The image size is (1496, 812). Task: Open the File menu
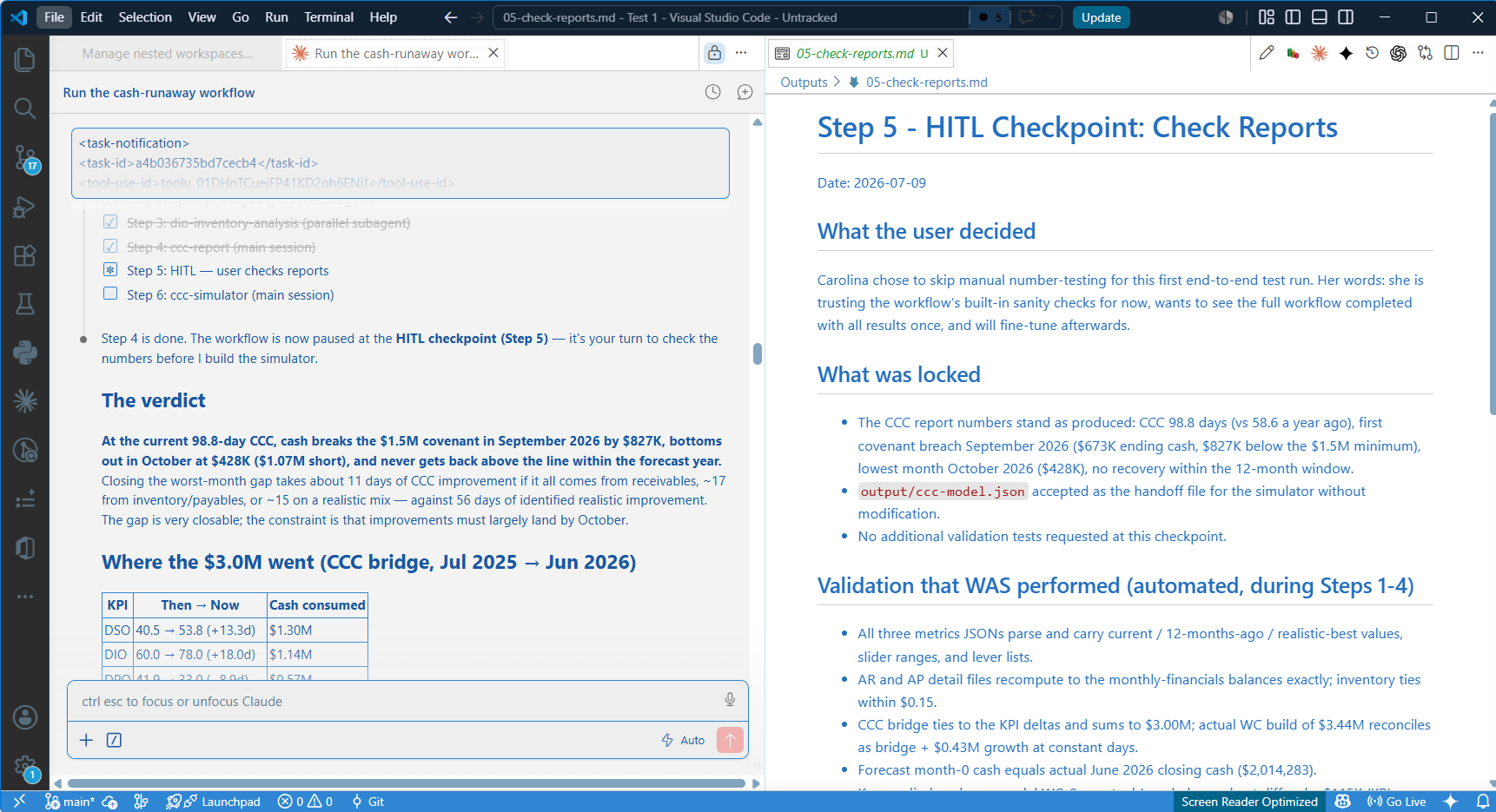(54, 17)
